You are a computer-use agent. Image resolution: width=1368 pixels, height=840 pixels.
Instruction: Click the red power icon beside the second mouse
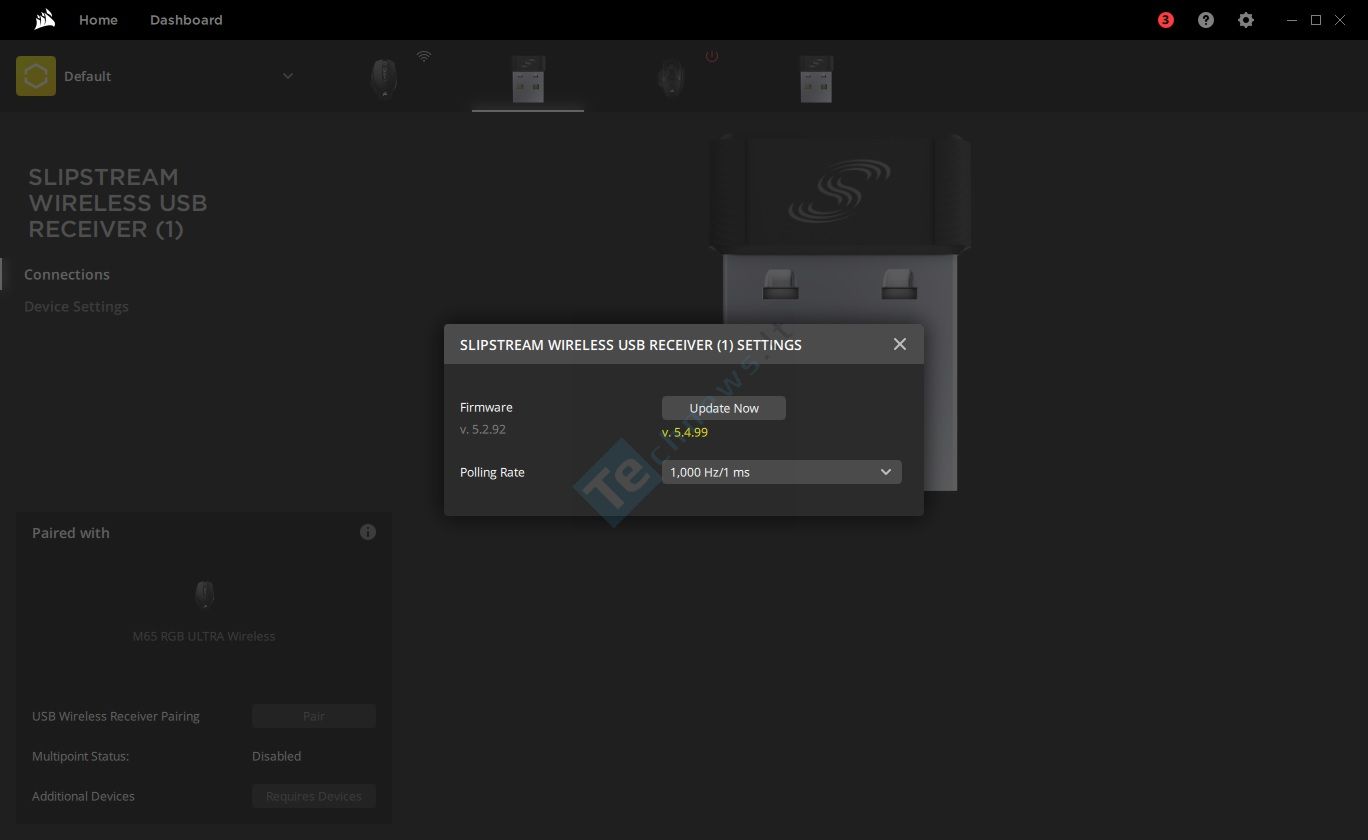click(x=712, y=56)
